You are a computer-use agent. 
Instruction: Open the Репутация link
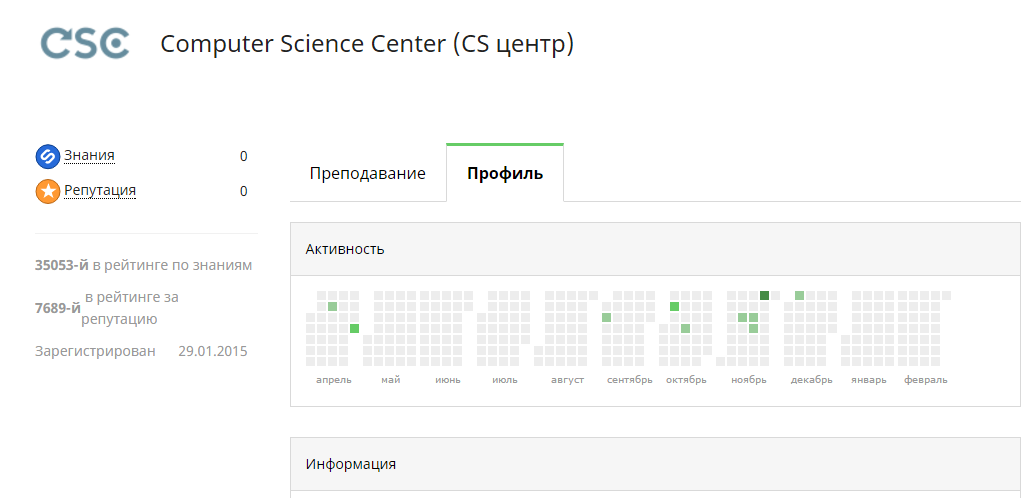click(100, 190)
